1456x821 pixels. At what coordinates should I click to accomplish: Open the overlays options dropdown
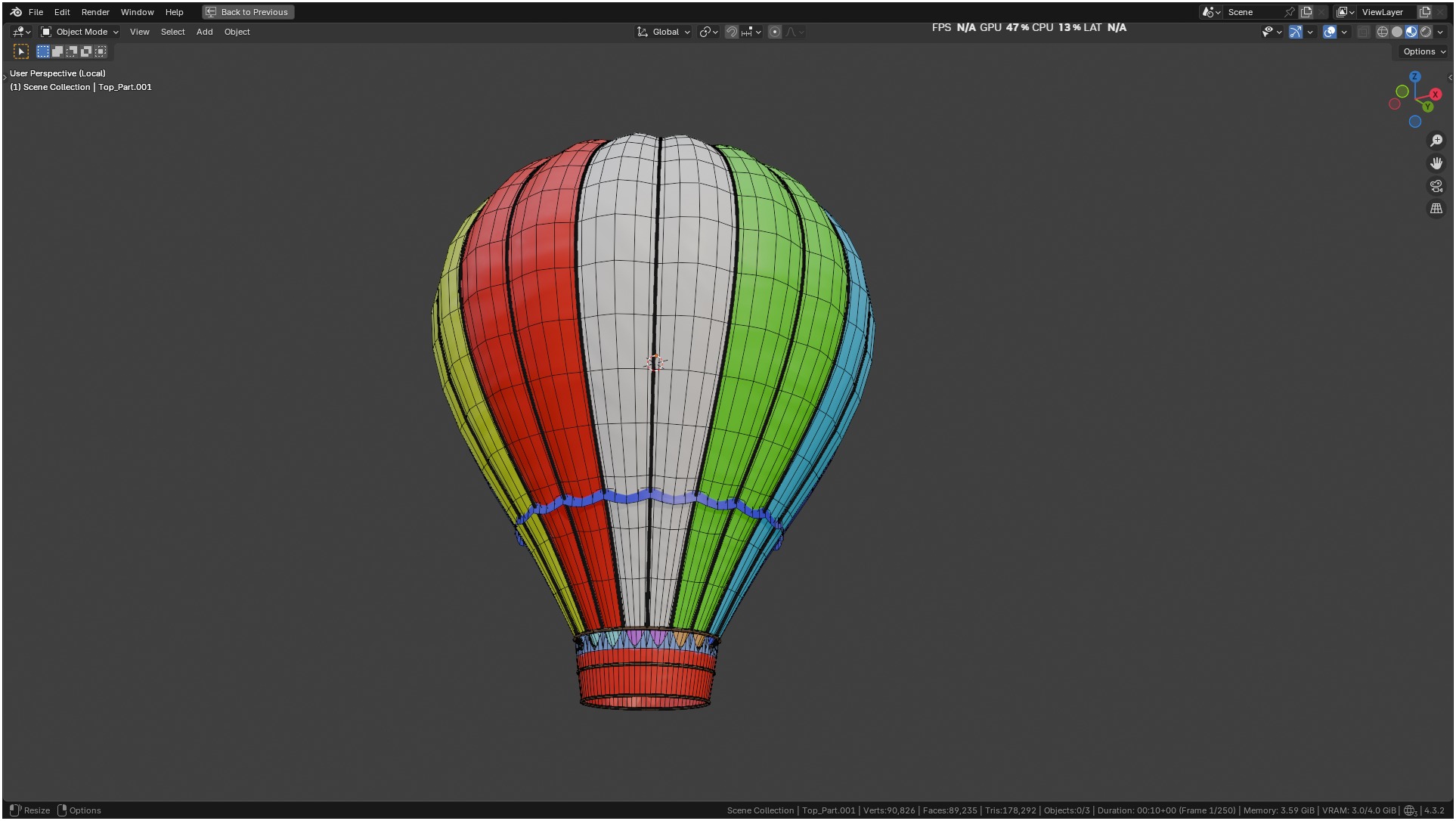pos(1344,32)
